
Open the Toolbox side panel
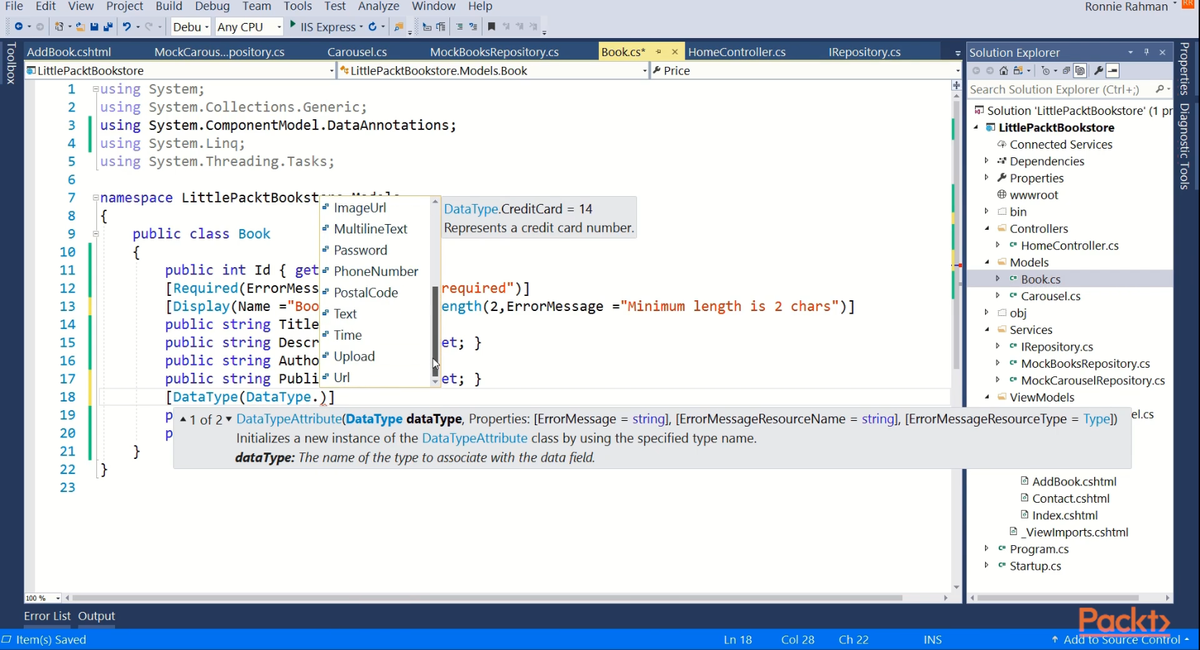pyautogui.click(x=11, y=63)
